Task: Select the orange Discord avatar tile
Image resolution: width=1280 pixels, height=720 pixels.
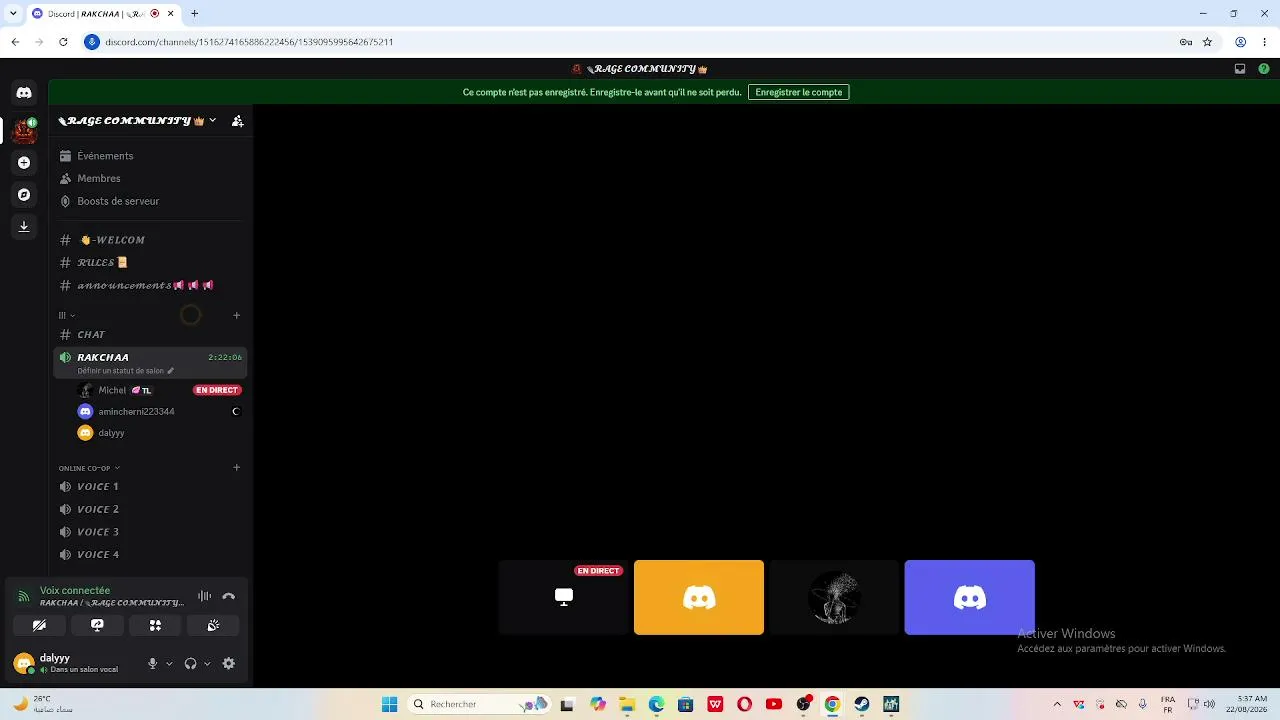Action: (699, 597)
